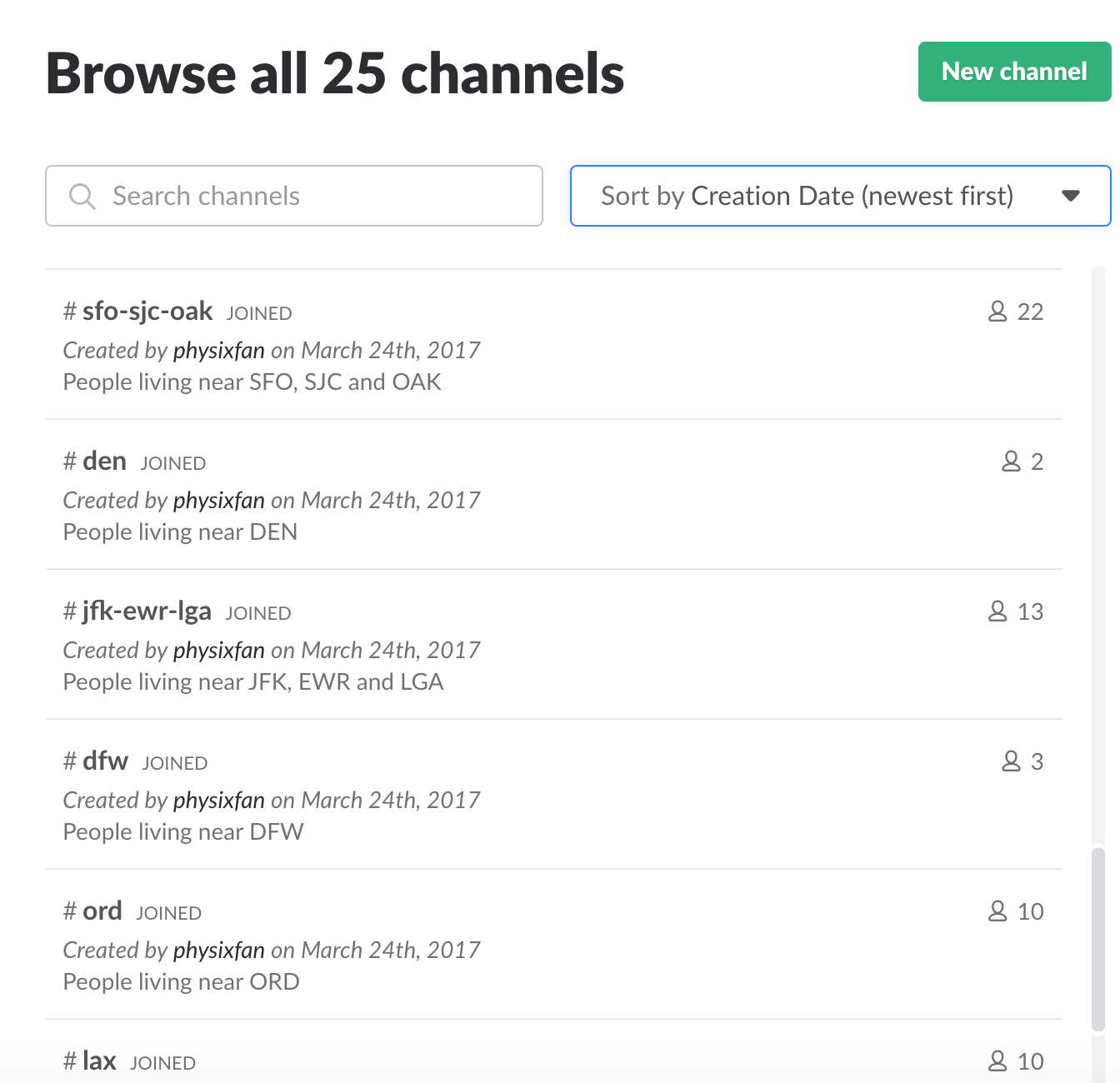The height and width of the screenshot is (1083, 1120).
Task: Click the channel list scrollbar thumb
Action: pyautogui.click(x=1098, y=940)
